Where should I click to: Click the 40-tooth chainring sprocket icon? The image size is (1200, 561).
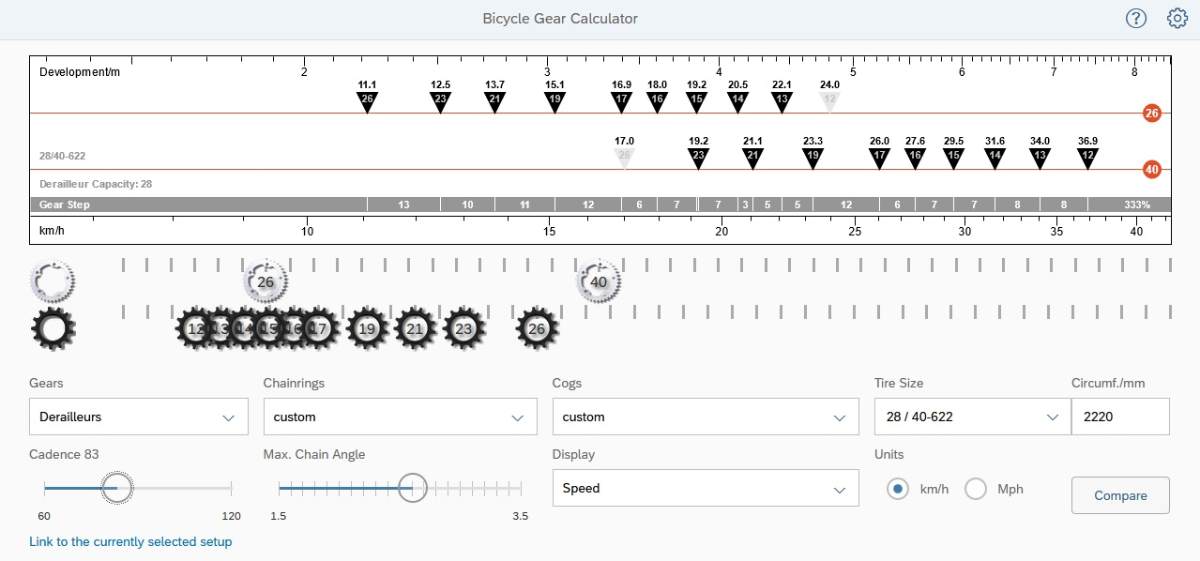(x=599, y=283)
